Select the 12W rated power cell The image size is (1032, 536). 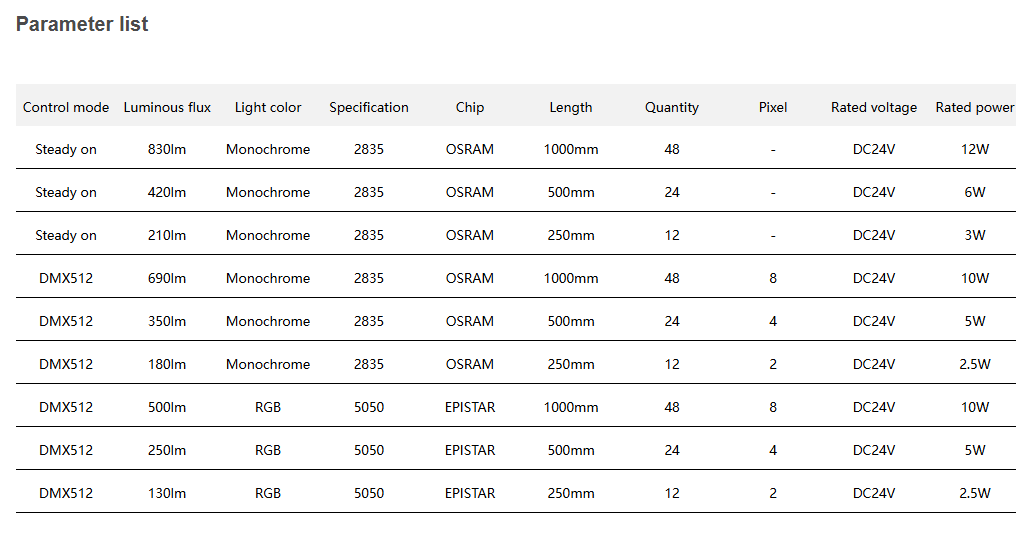click(975, 150)
